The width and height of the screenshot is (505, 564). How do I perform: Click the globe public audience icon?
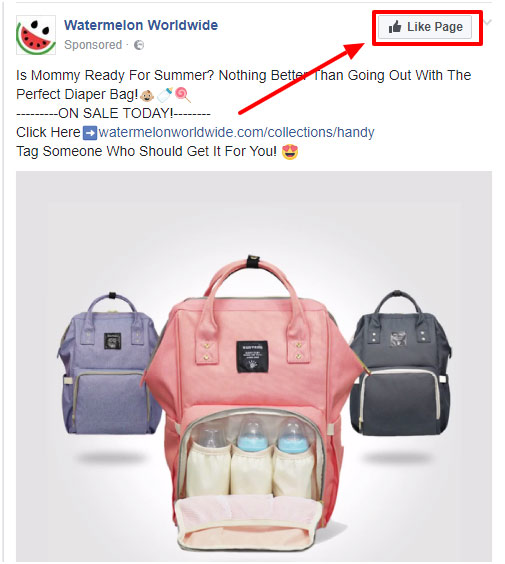click(x=139, y=45)
